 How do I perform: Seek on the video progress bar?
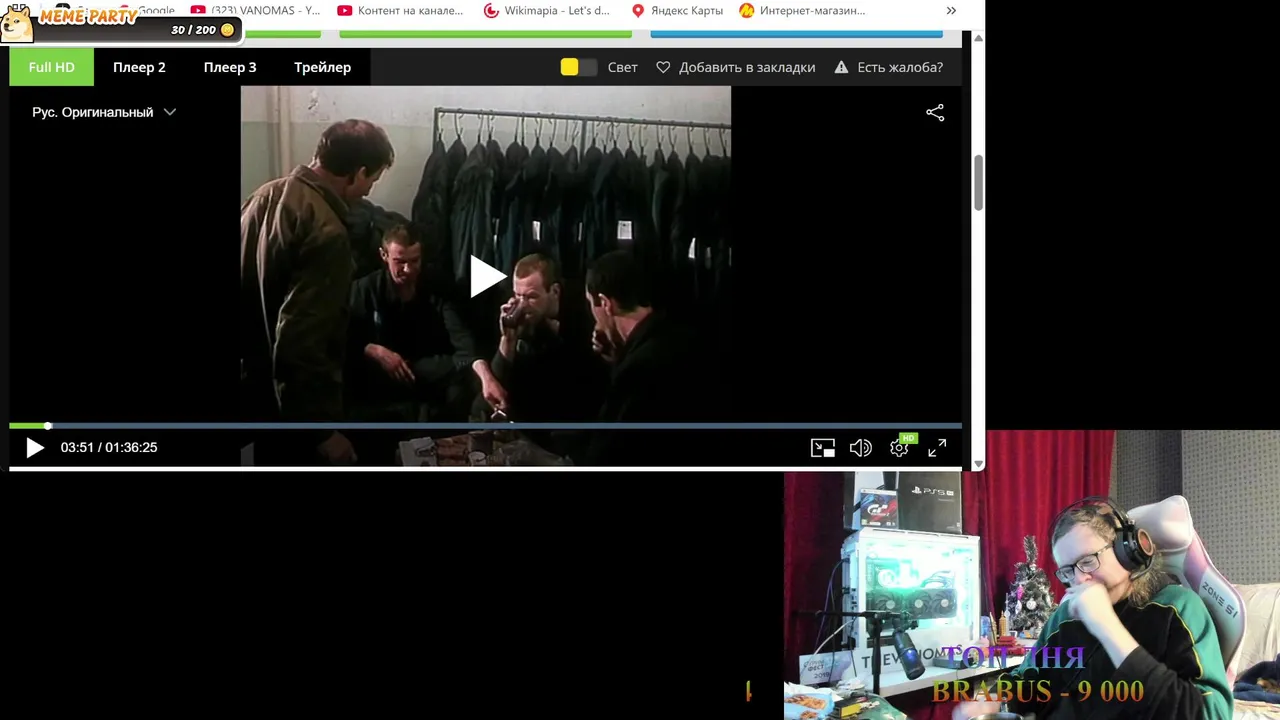485,426
